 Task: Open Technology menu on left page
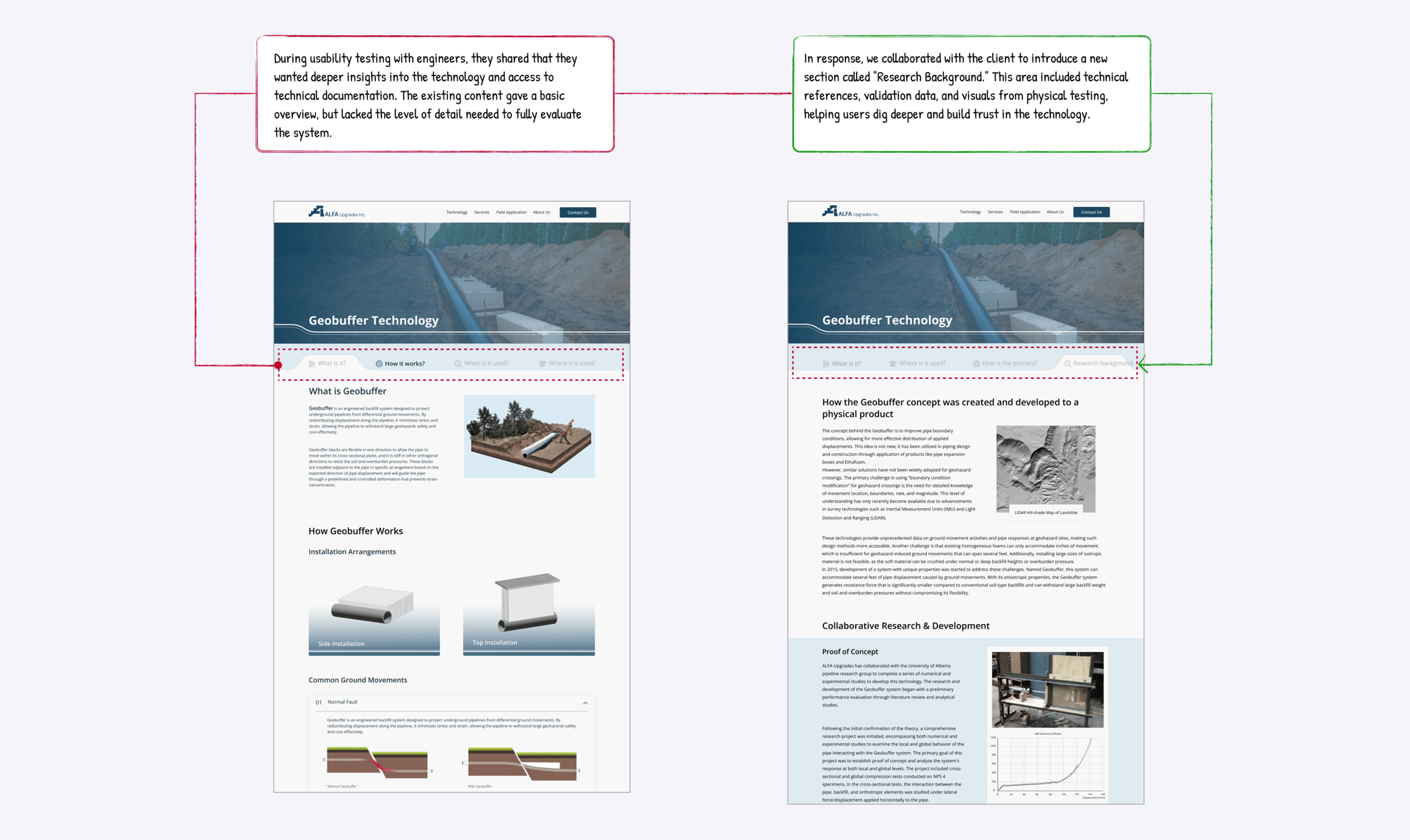point(456,212)
